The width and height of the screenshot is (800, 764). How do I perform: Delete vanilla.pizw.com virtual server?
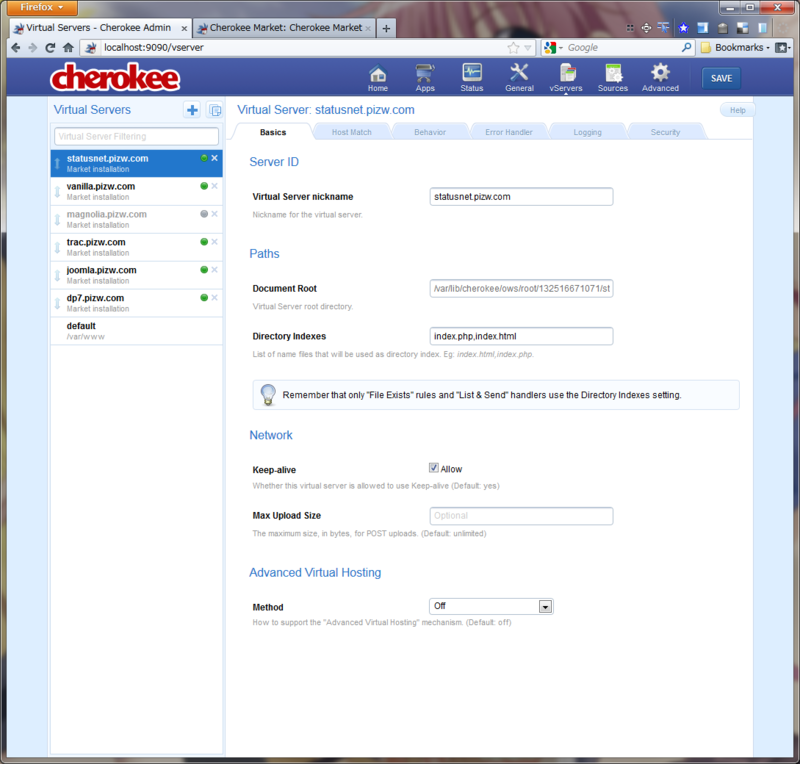(x=215, y=186)
